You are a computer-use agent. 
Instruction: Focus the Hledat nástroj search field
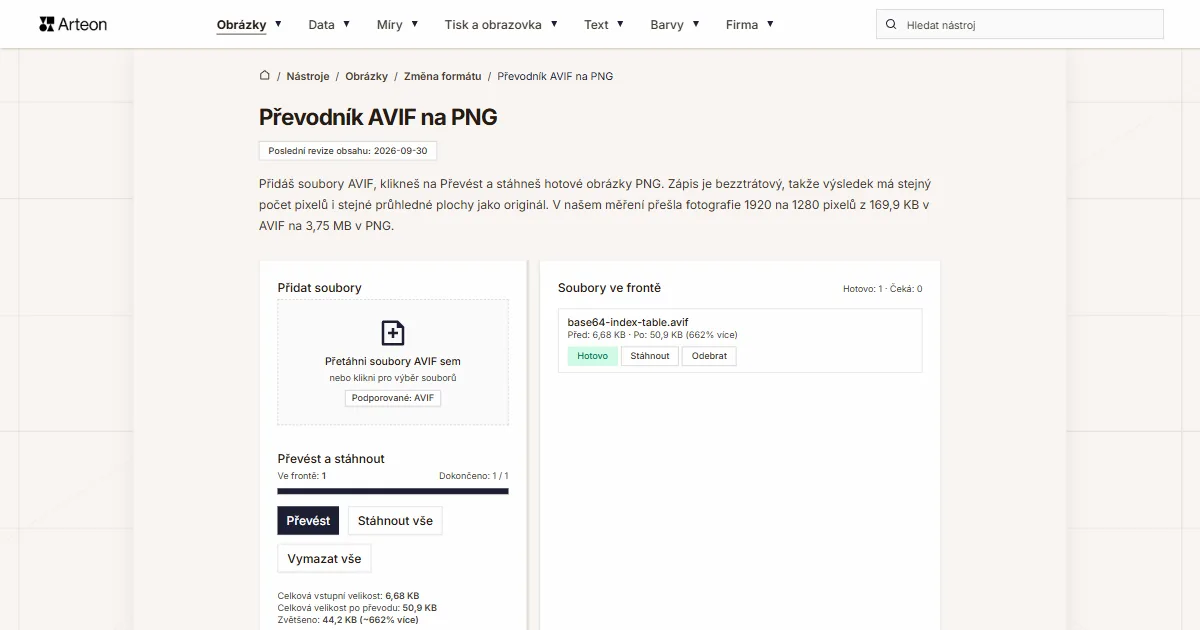(x=1020, y=25)
